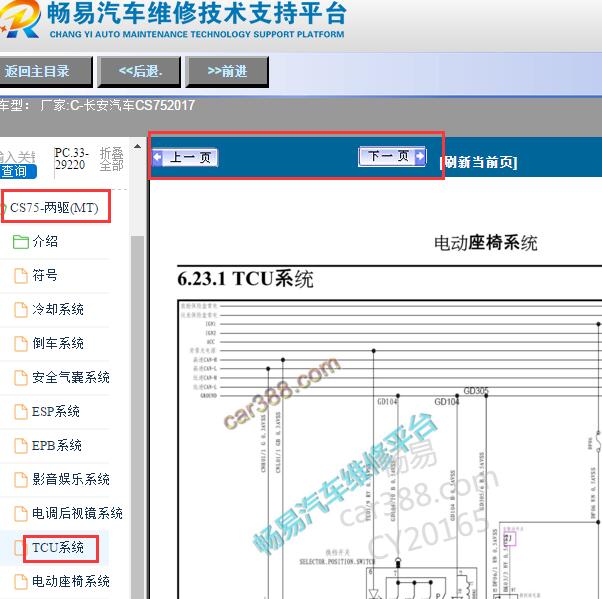Open the 倒车系统 tree item

[x=58, y=343]
